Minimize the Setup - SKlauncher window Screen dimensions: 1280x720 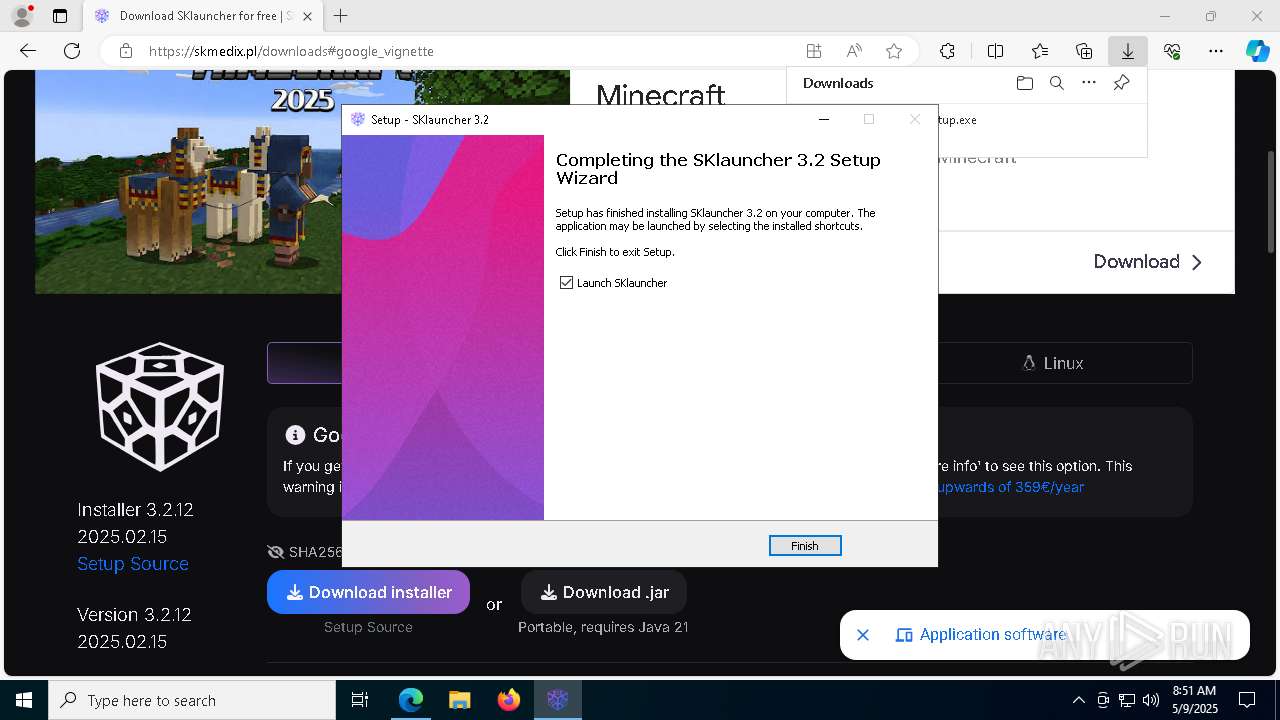coord(824,119)
